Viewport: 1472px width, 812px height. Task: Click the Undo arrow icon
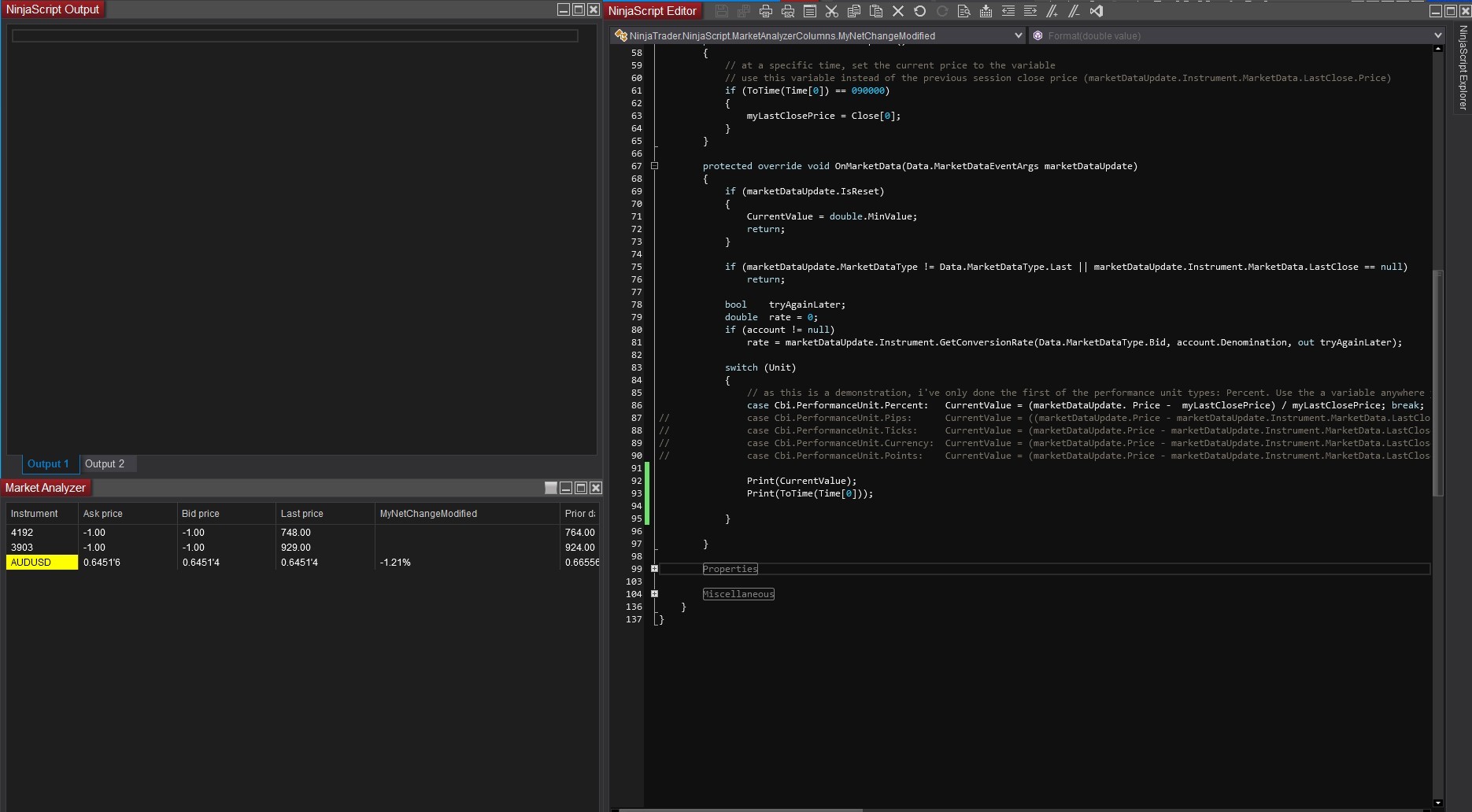point(920,11)
